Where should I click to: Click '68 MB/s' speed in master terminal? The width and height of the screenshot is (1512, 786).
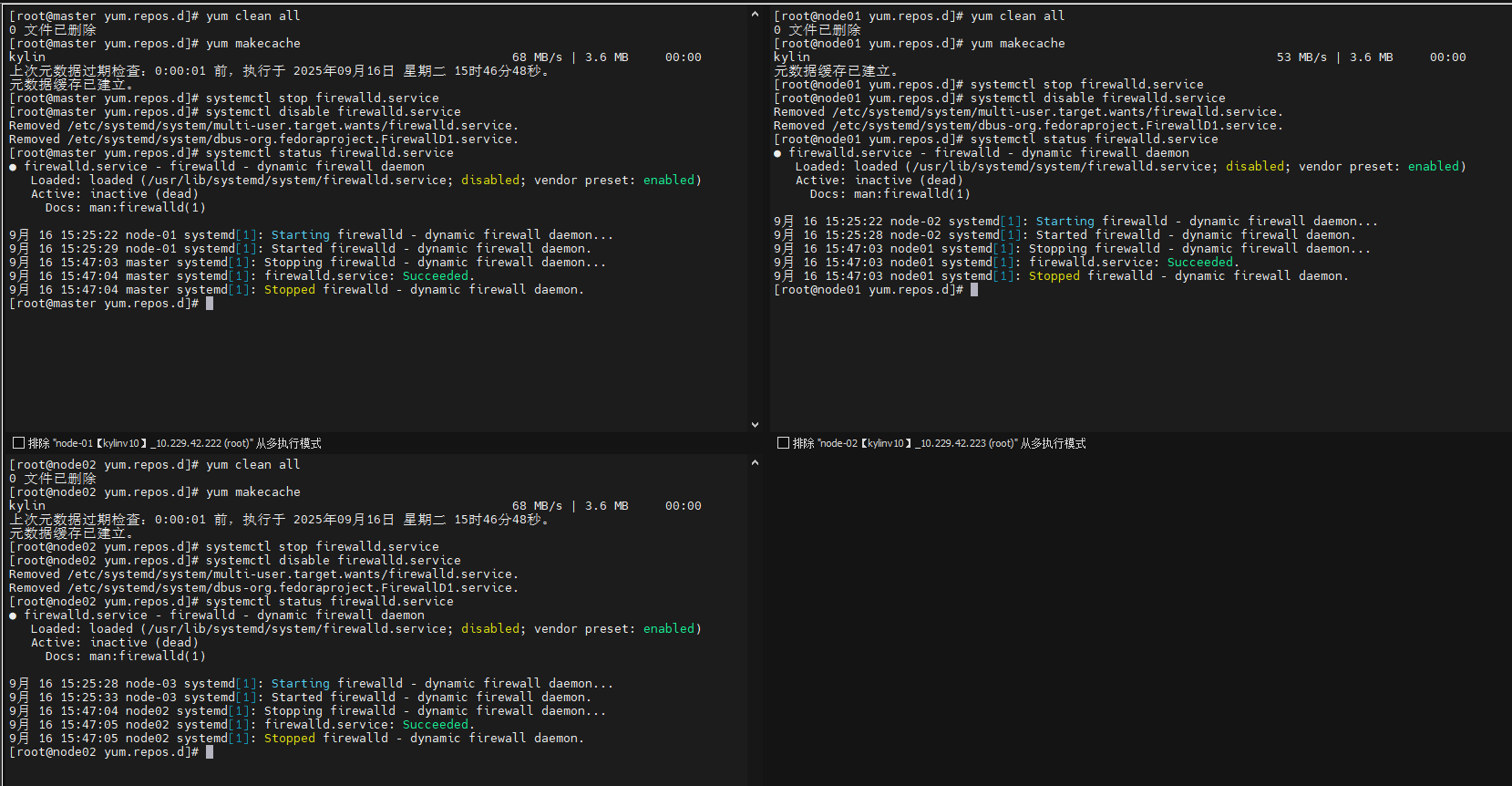(x=537, y=57)
